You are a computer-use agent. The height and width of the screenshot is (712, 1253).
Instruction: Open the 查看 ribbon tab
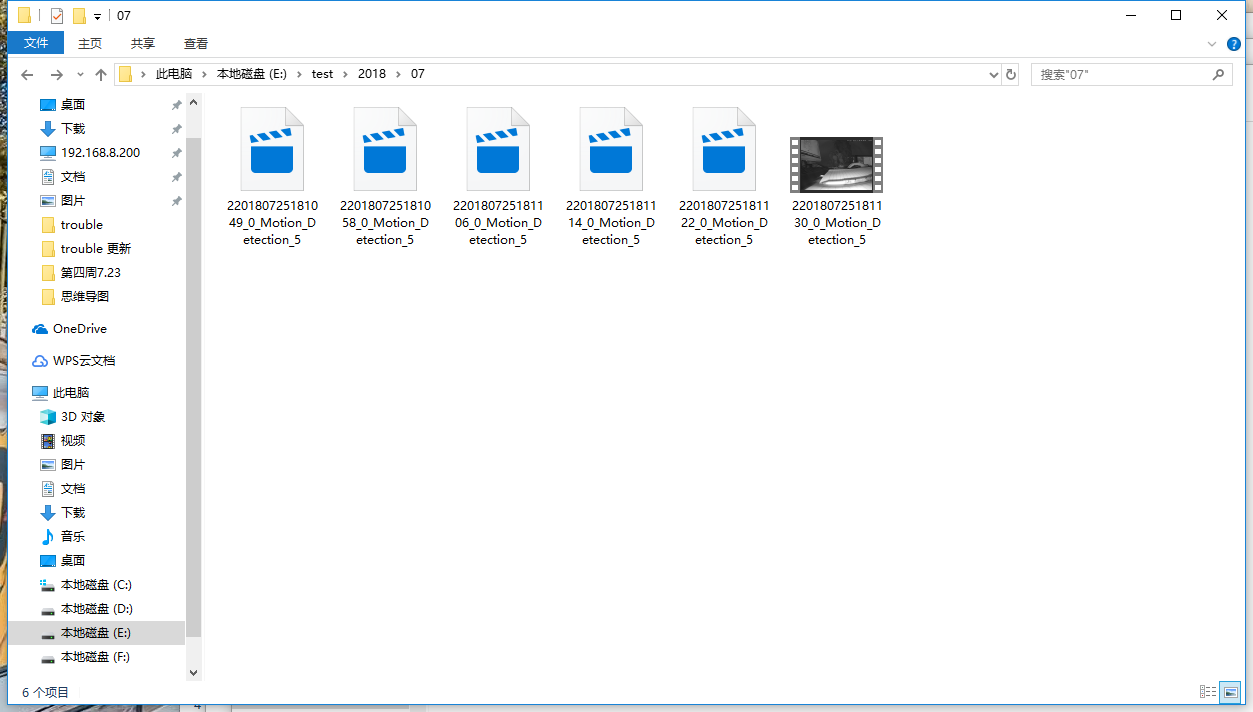coord(196,43)
